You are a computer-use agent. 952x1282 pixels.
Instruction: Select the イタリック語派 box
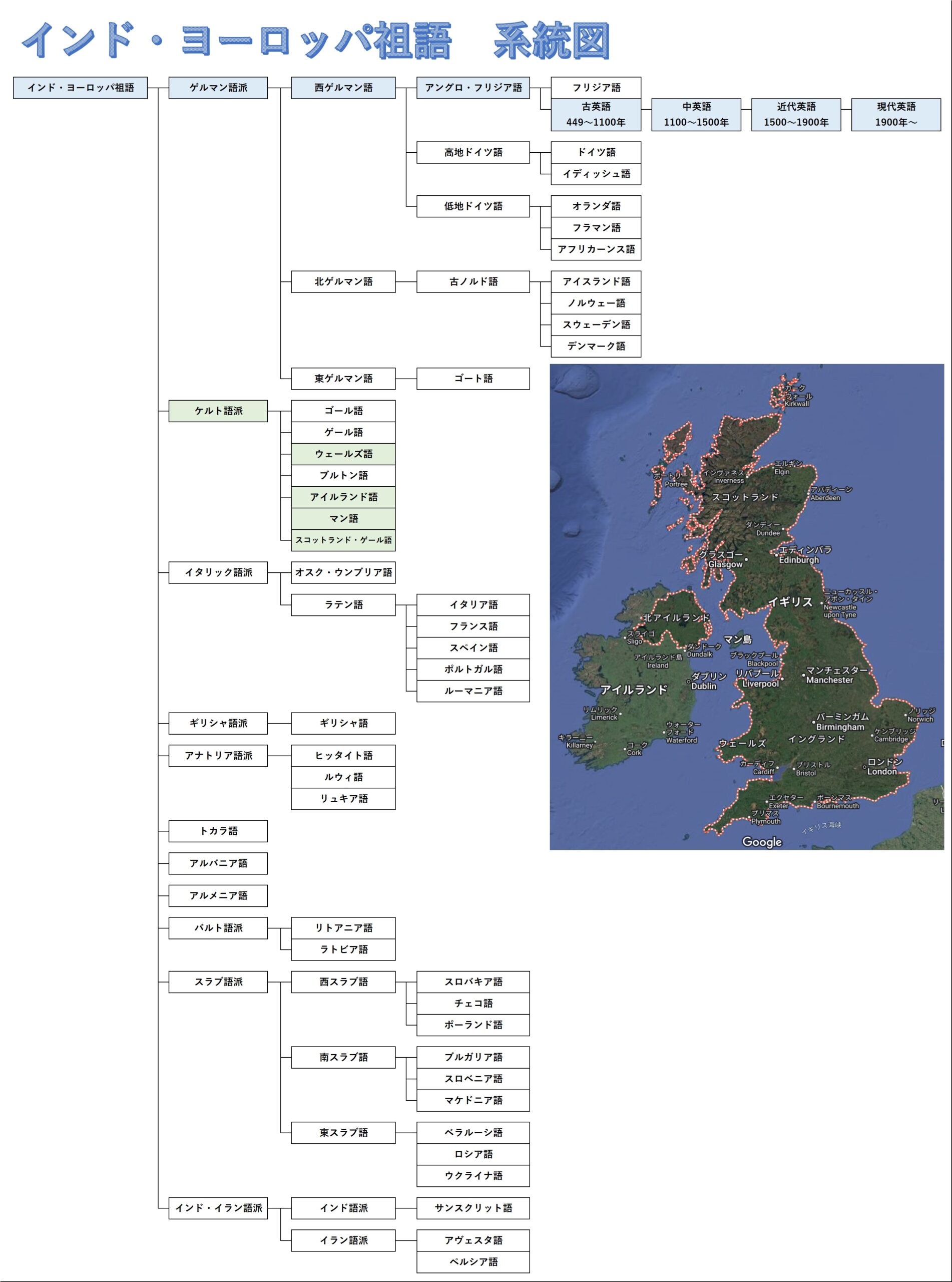[218, 572]
